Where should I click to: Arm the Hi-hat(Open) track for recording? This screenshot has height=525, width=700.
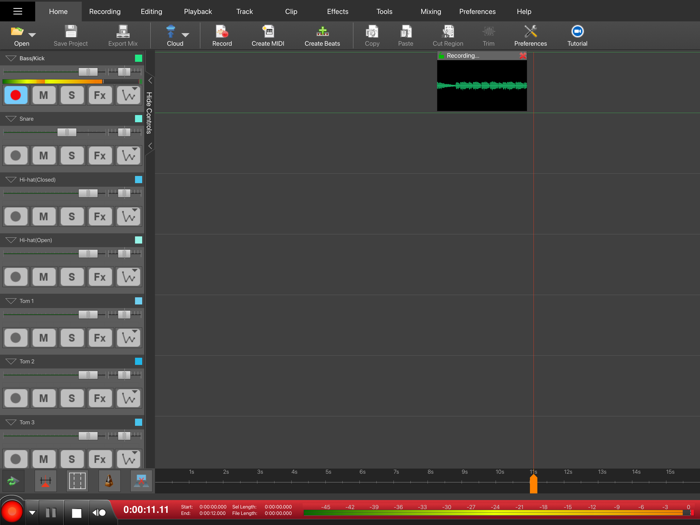[16, 277]
